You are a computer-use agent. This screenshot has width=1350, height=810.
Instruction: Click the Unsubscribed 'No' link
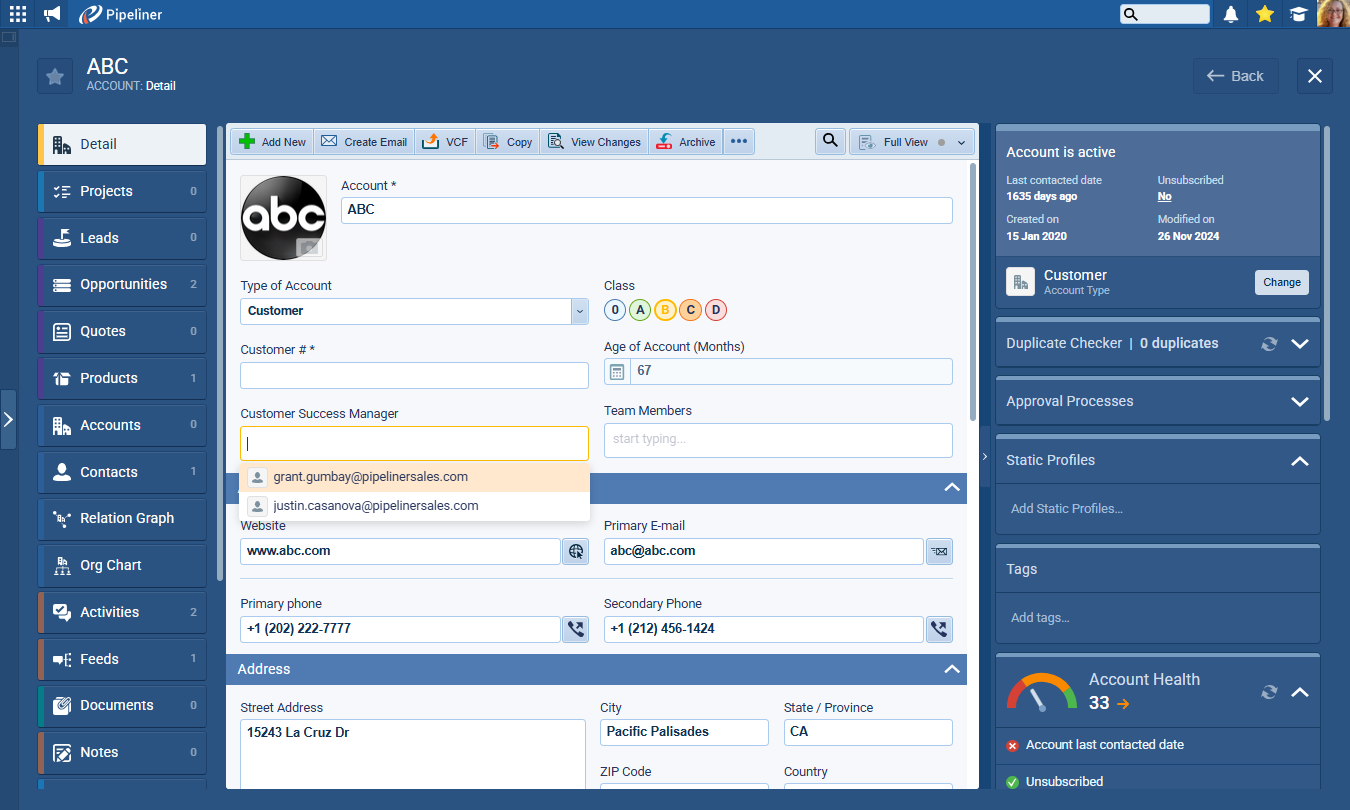tap(1164, 196)
